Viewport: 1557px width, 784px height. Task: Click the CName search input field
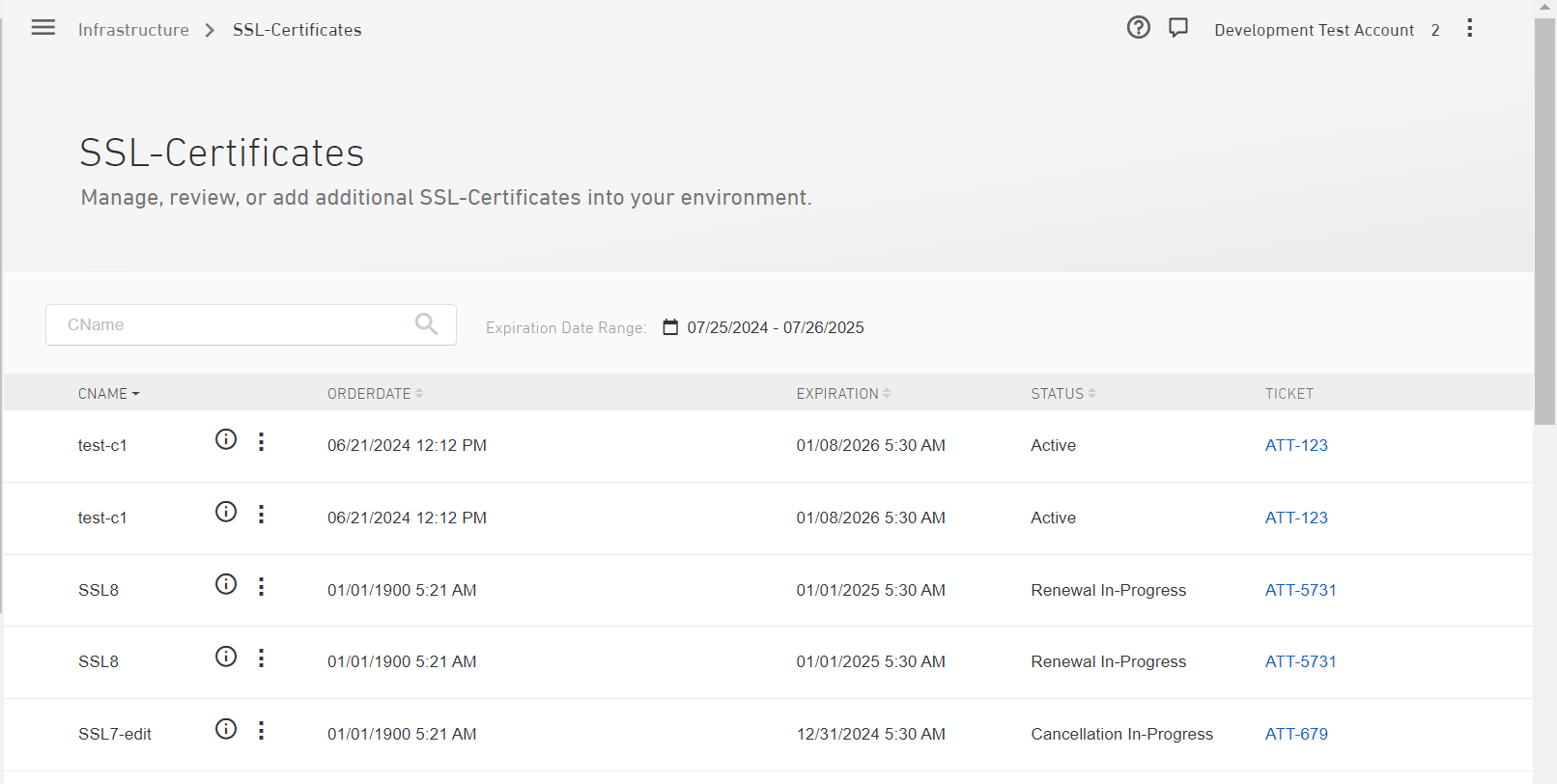[x=232, y=325]
